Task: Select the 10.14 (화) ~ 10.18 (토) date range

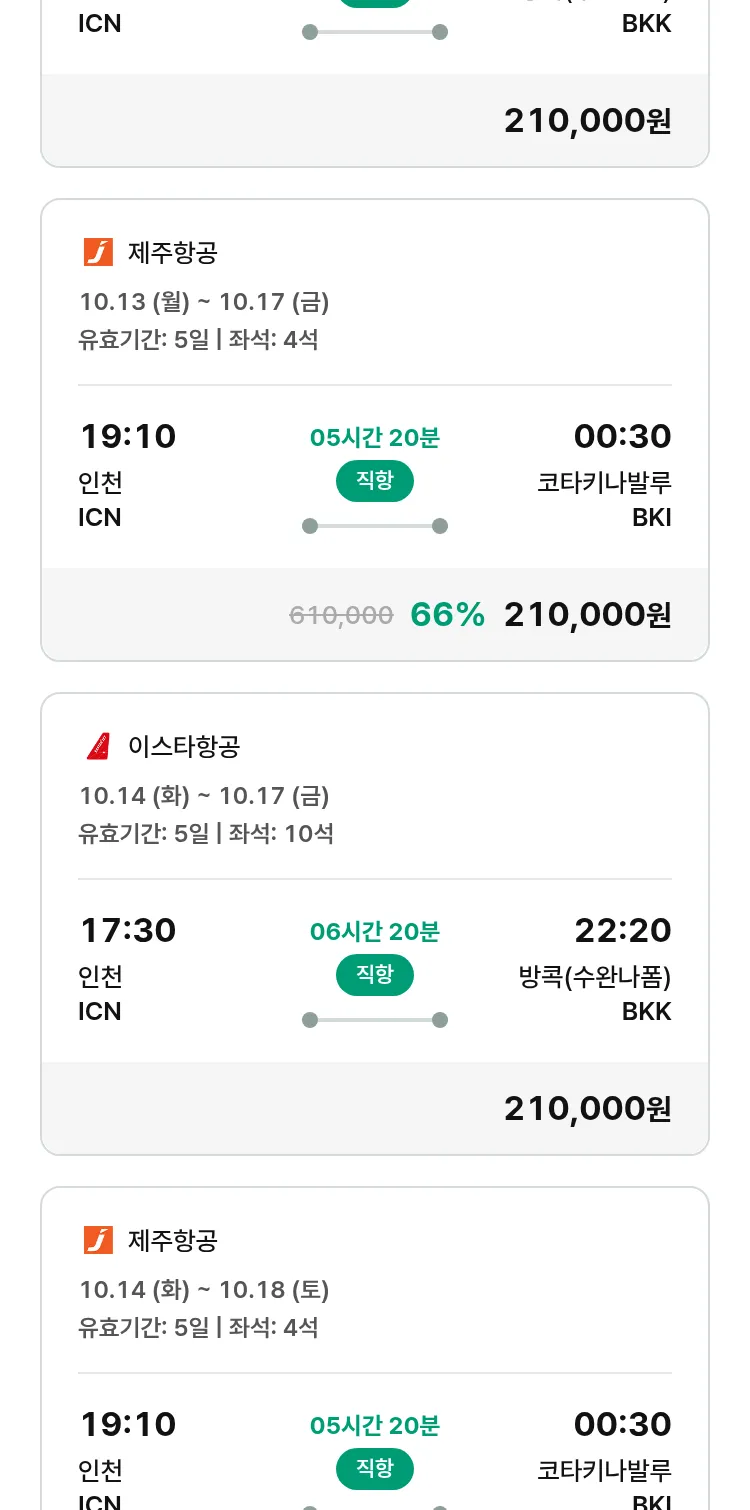Action: click(x=204, y=1290)
